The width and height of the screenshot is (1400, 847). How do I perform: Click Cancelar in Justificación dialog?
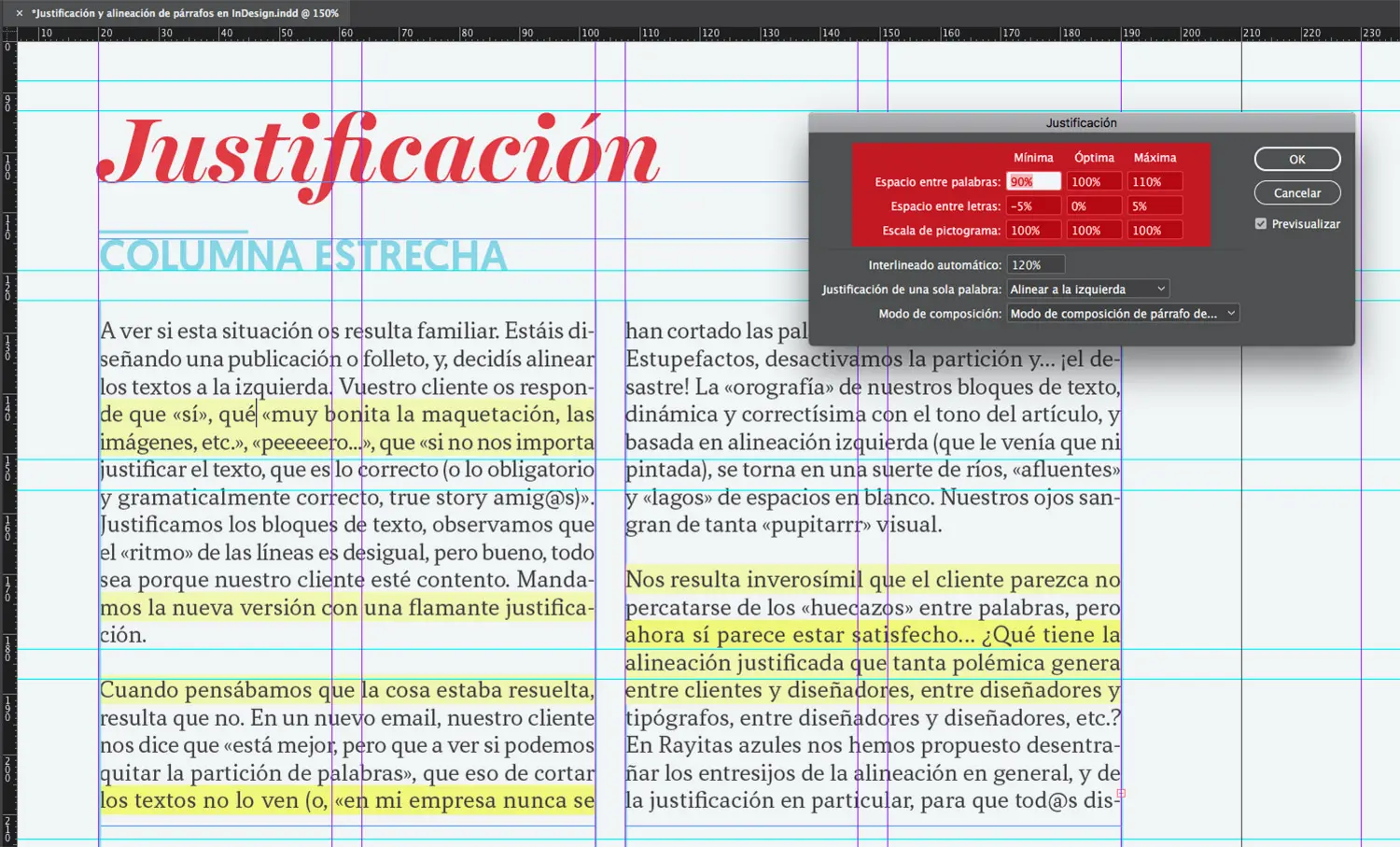[x=1297, y=193]
